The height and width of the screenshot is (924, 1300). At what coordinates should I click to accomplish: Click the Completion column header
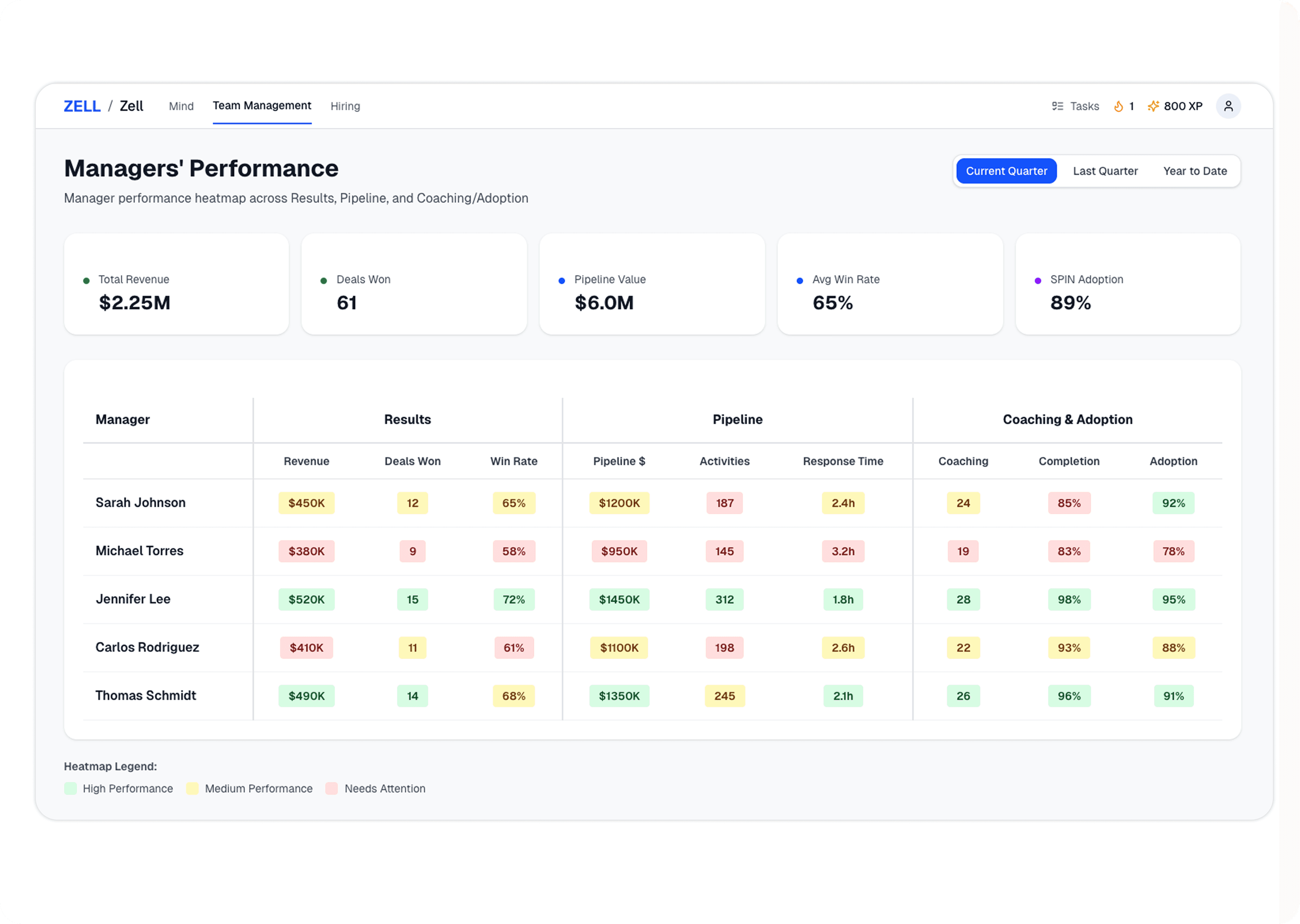tap(1069, 461)
